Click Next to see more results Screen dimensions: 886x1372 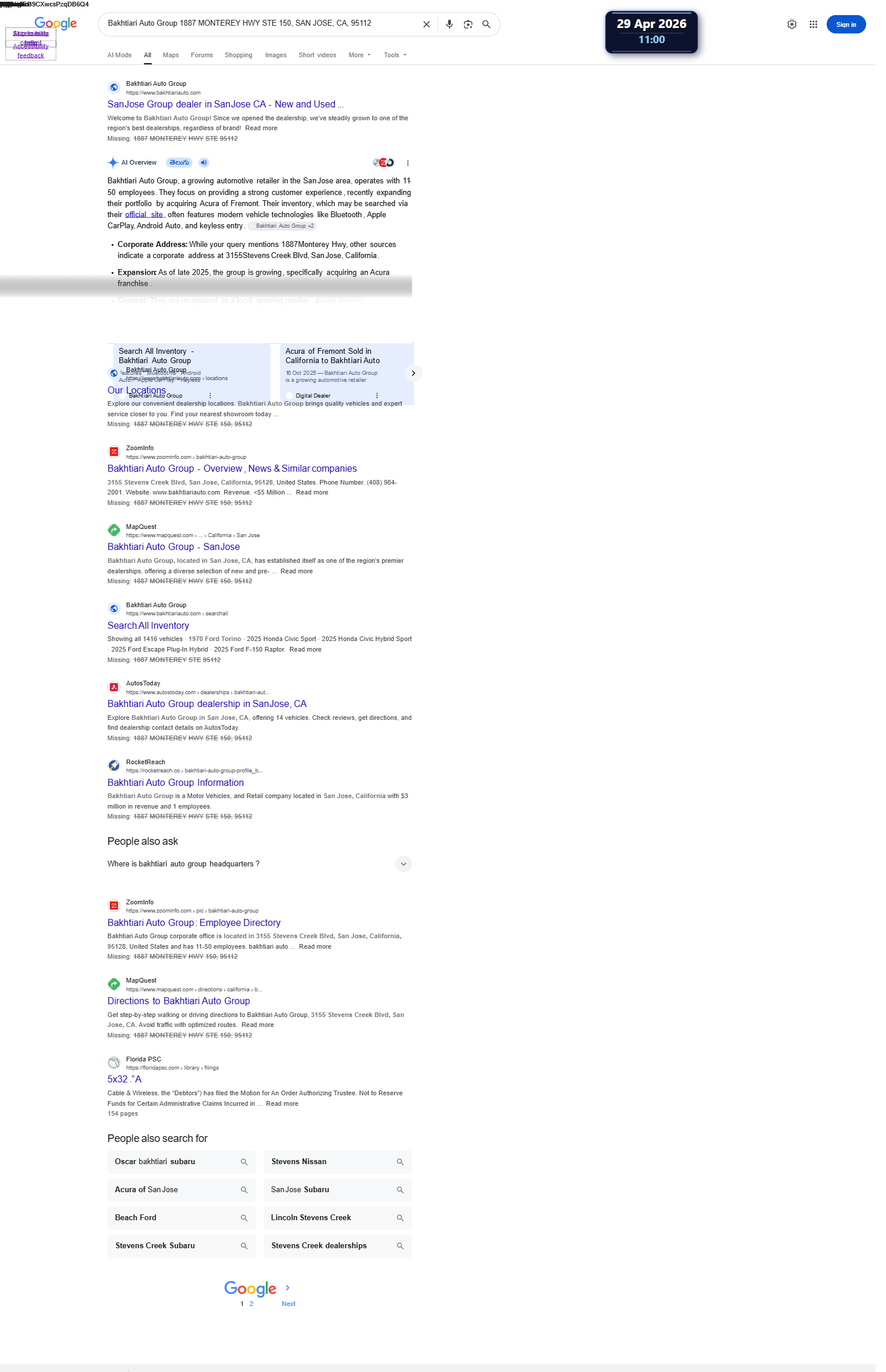289,1304
